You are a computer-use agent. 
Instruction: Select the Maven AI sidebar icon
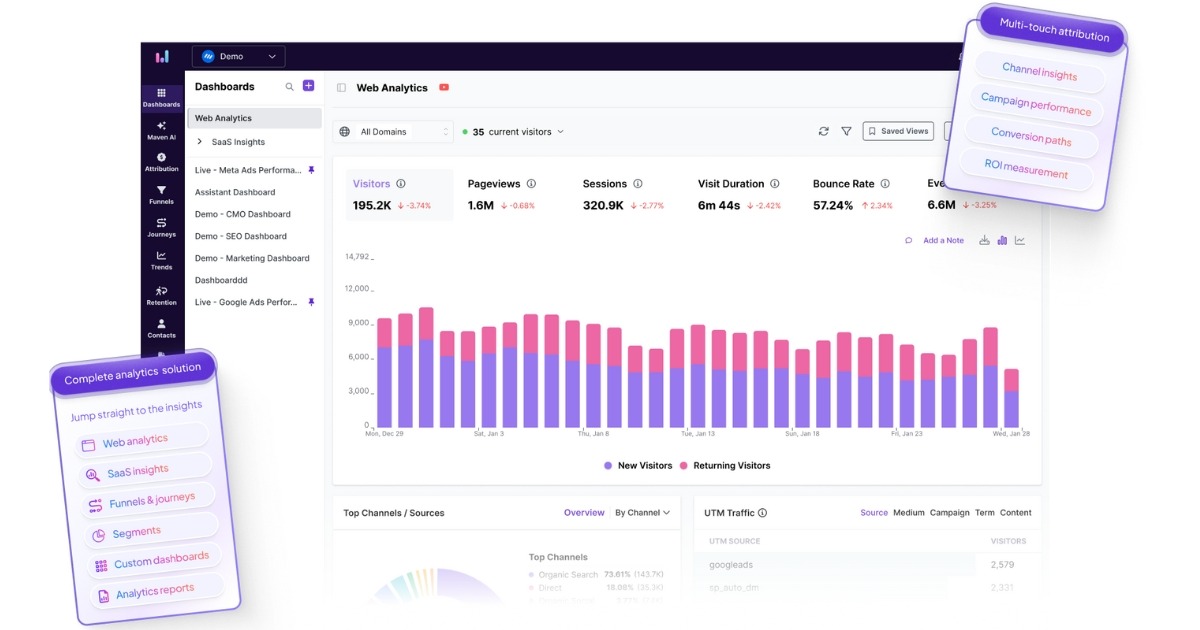(161, 128)
